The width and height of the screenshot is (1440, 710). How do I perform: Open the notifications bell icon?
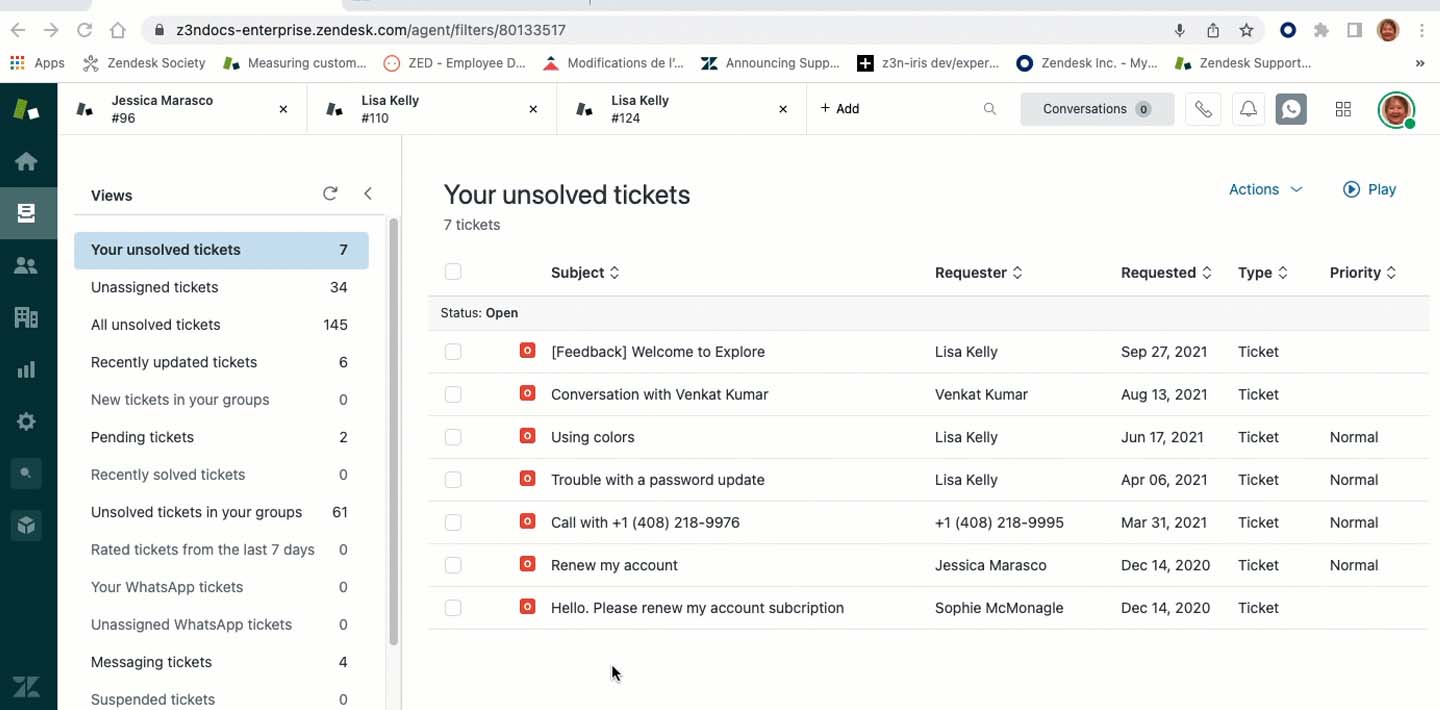(x=1248, y=109)
